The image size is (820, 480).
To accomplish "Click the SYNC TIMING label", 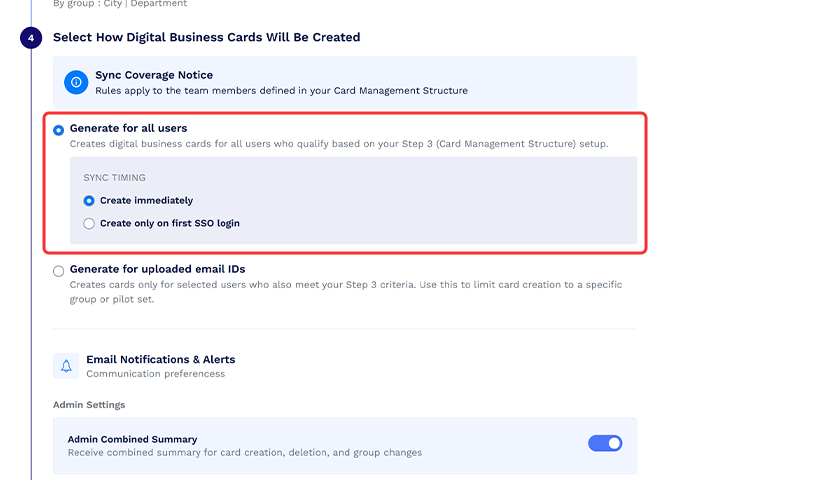I will point(115,178).
